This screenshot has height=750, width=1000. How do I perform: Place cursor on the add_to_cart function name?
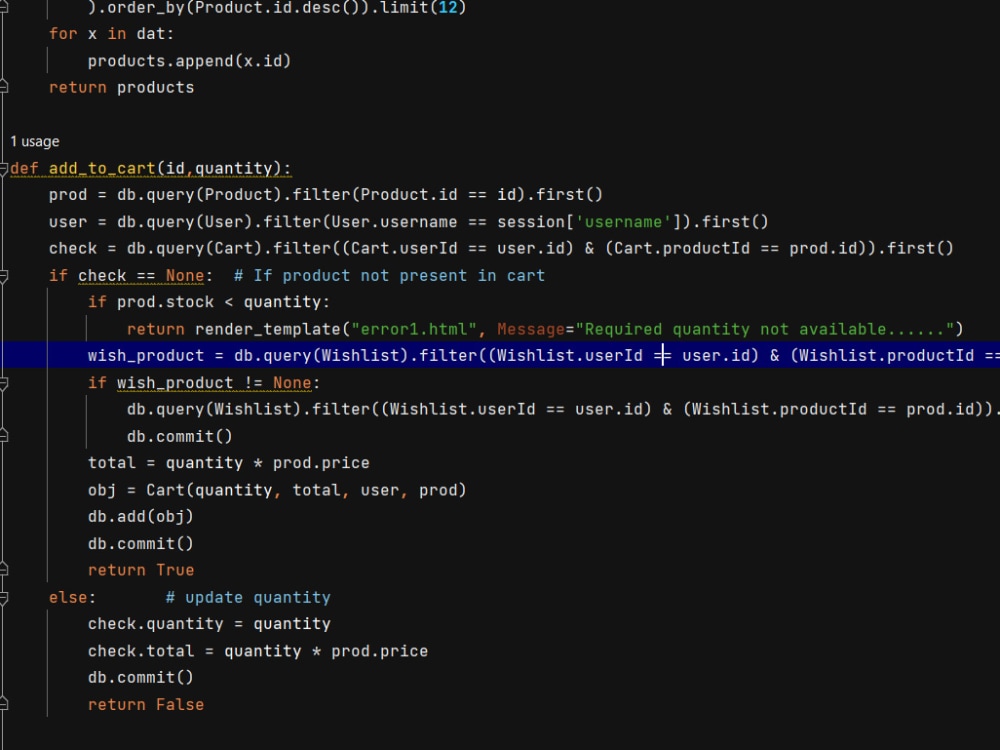coord(102,168)
